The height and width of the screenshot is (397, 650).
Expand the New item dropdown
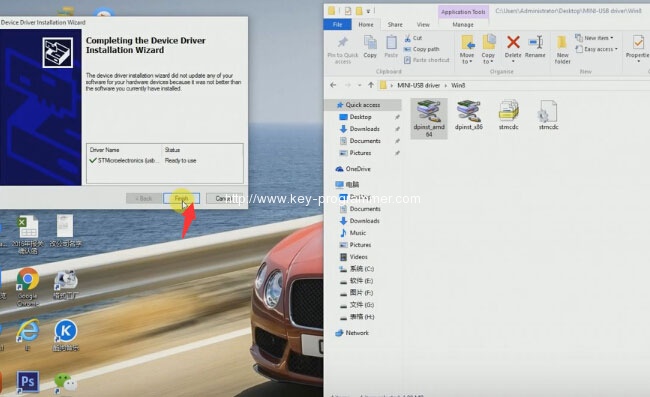click(x=594, y=38)
